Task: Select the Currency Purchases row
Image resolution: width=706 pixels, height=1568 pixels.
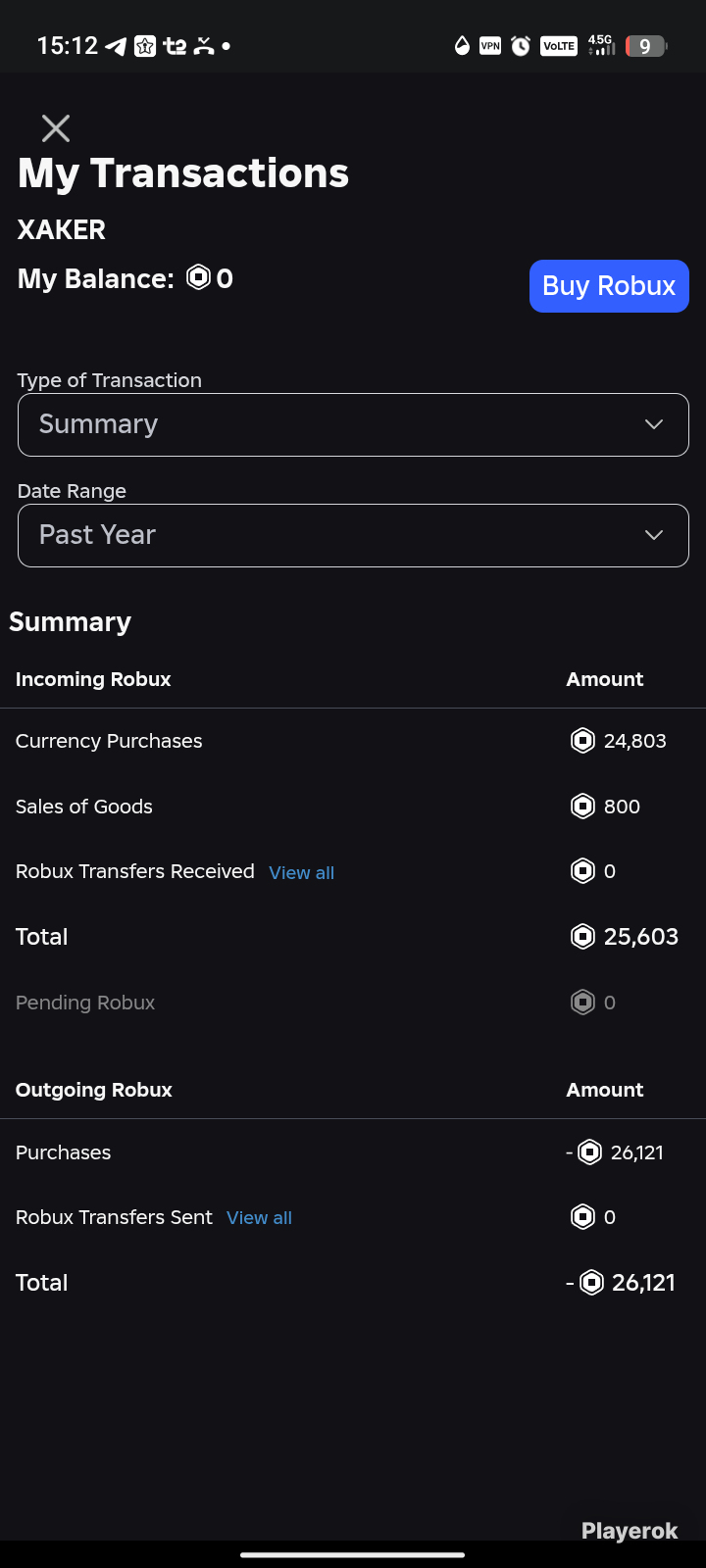Action: point(353,741)
